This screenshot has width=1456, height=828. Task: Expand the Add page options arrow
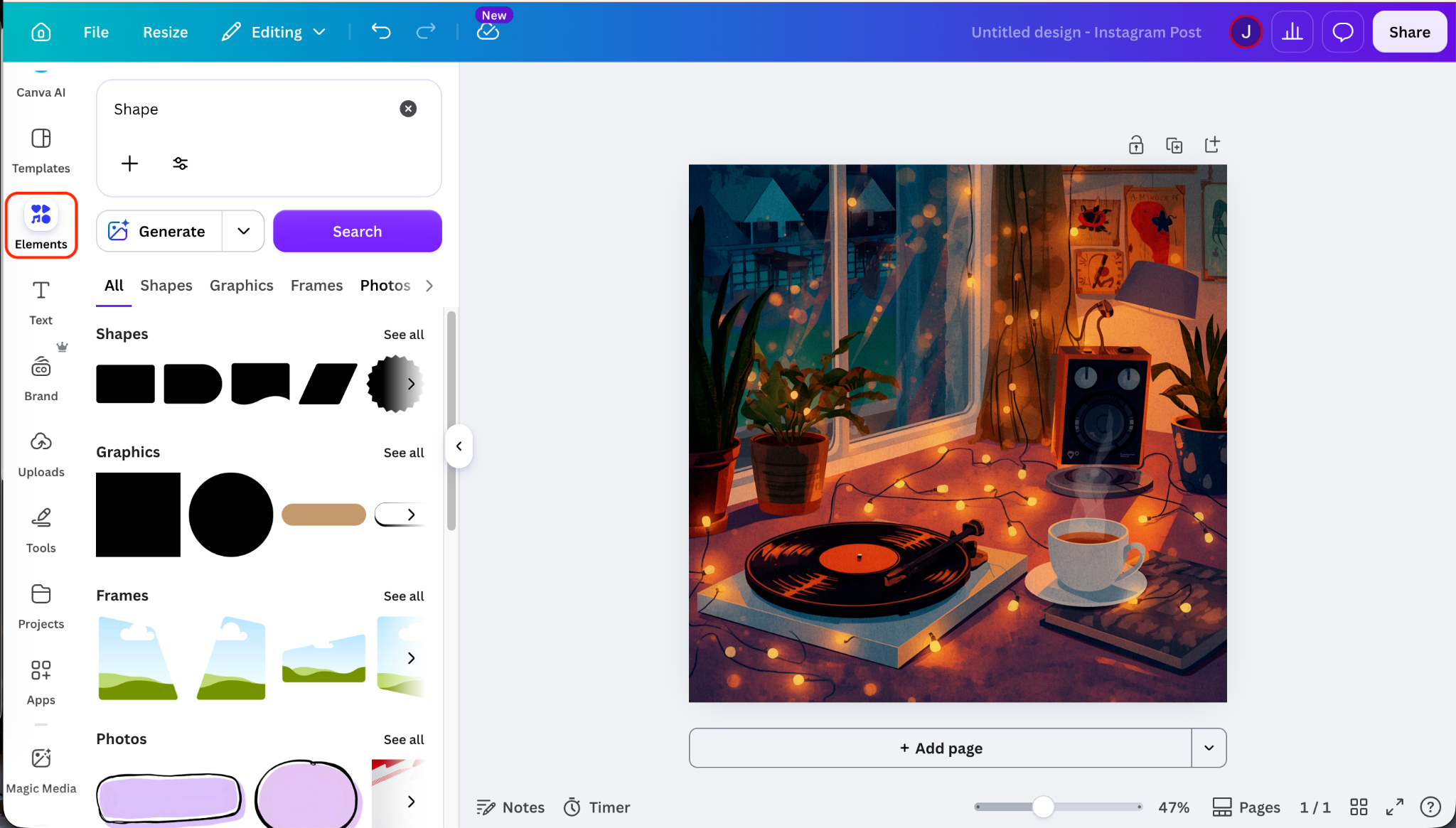[x=1209, y=748]
